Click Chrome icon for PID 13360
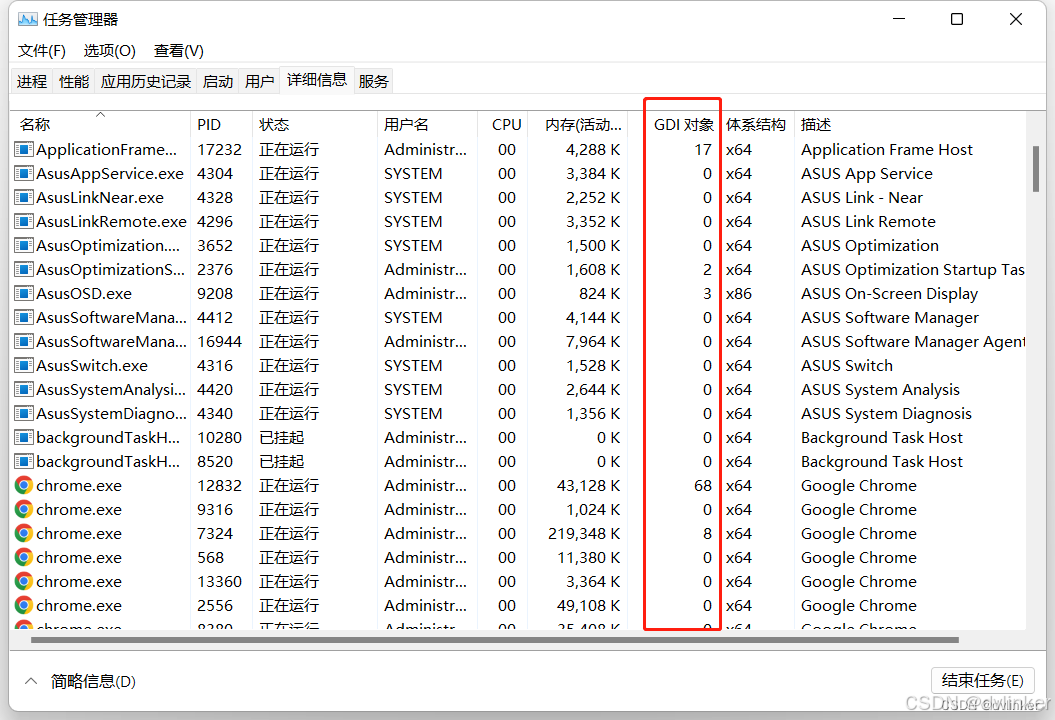 pos(24,581)
